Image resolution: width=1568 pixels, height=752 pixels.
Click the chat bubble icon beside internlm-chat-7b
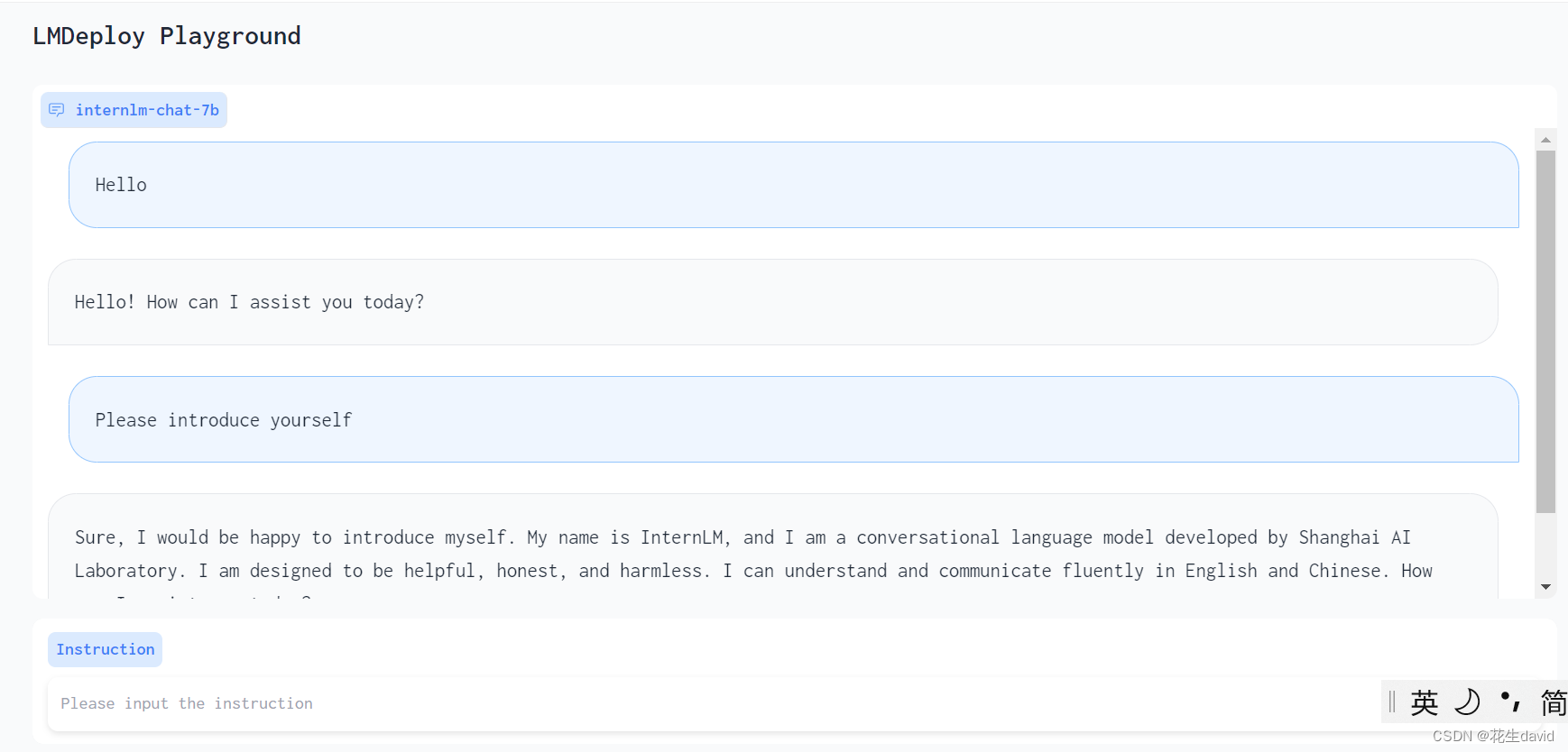56,110
